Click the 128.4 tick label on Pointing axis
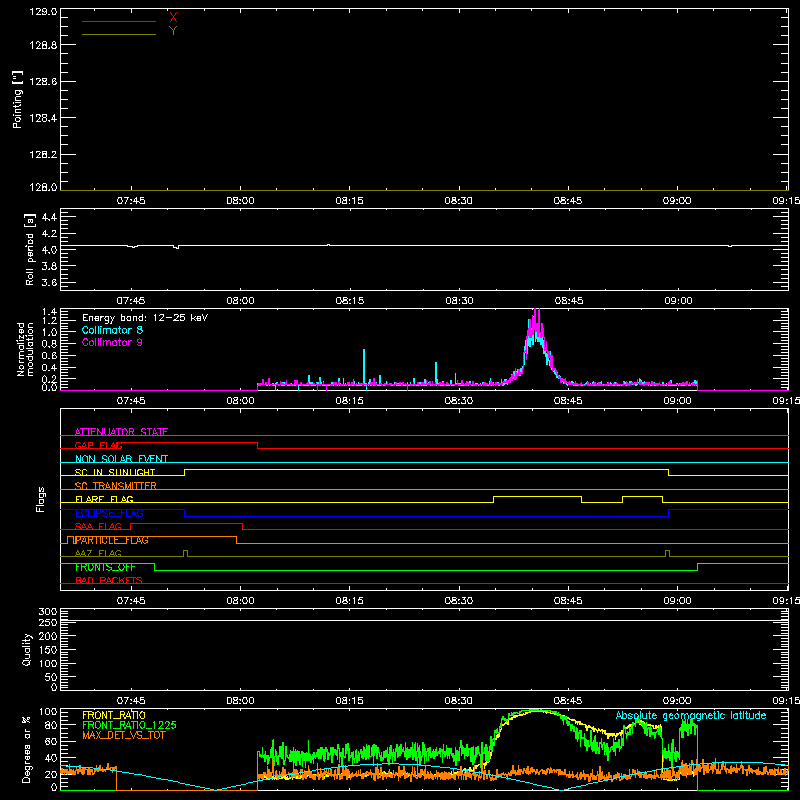Viewport: 800px width, 800px height. 43,118
